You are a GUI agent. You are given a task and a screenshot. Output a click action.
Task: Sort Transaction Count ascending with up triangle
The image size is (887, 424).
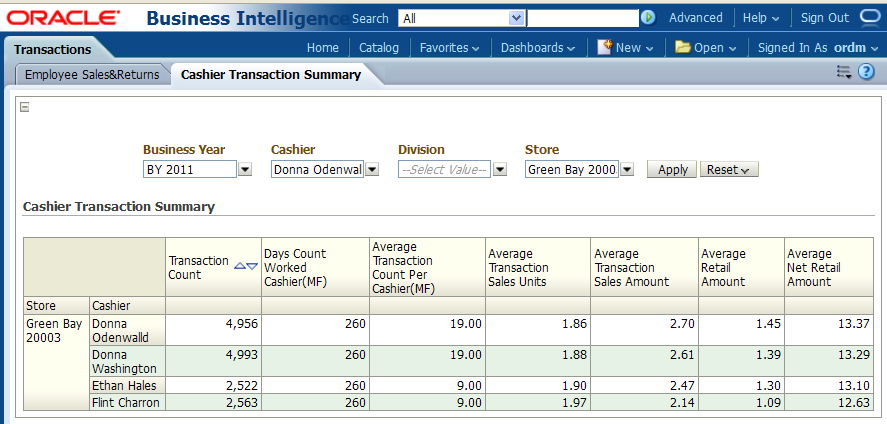click(239, 266)
